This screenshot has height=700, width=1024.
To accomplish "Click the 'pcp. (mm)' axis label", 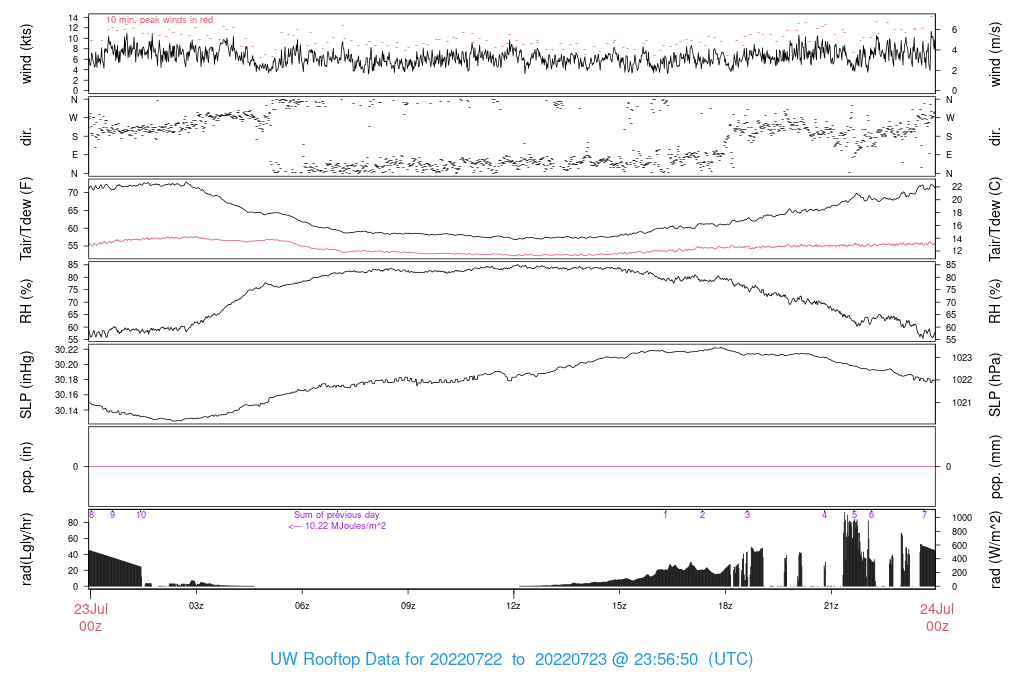I will tap(995, 467).
